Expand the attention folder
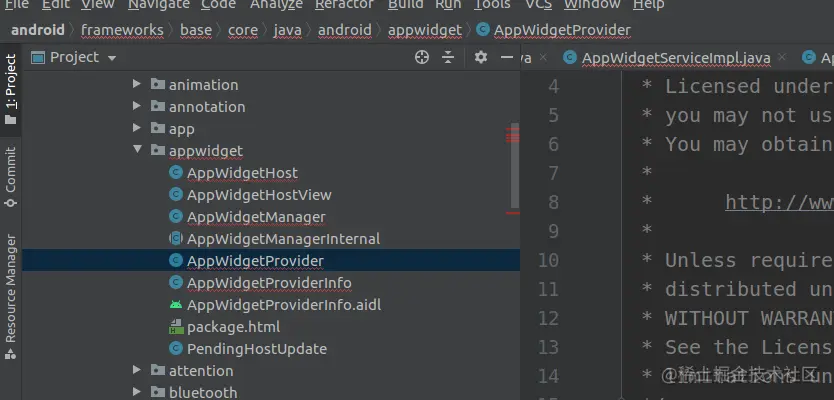The width and height of the screenshot is (834, 400). 137,370
